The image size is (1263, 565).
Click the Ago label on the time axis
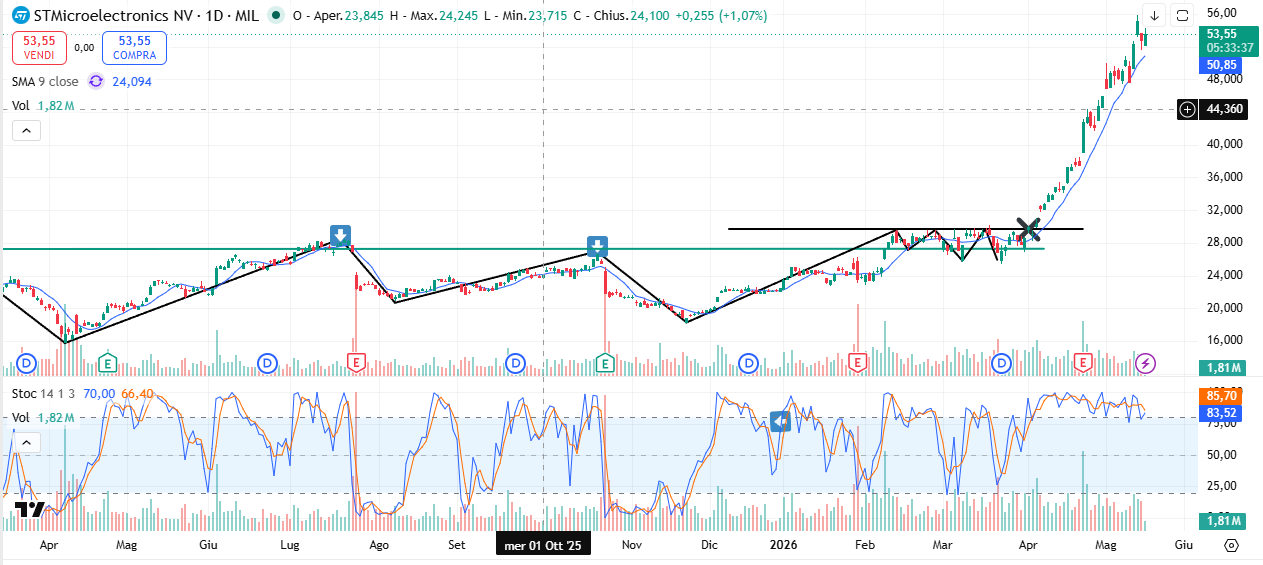379,546
